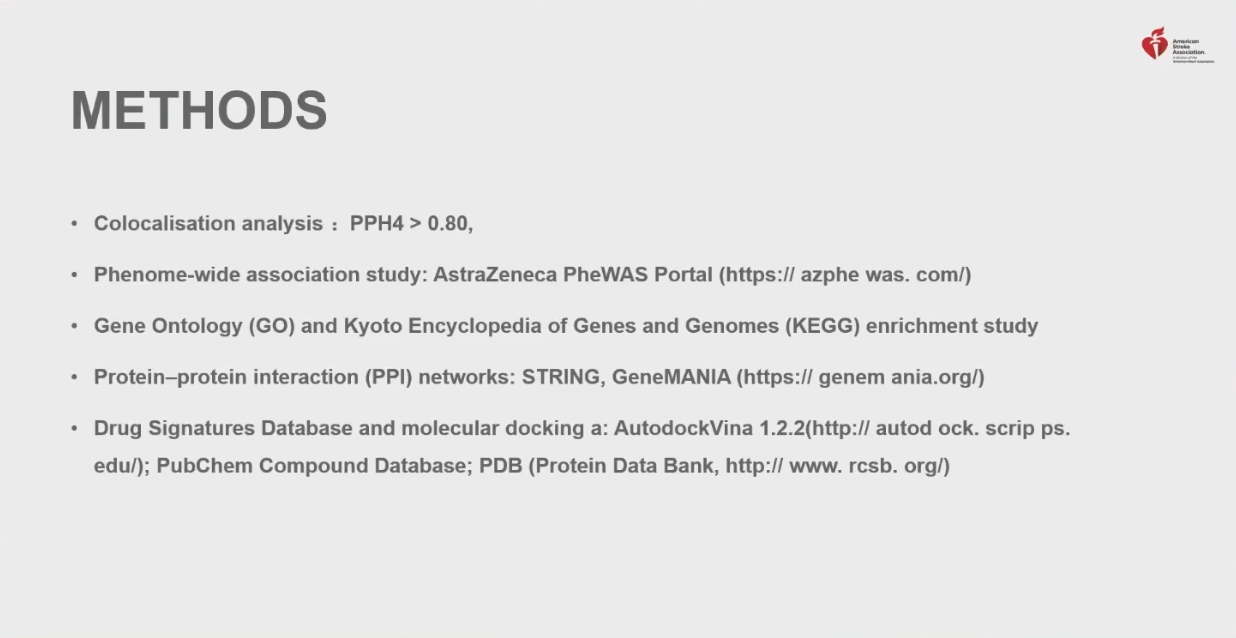The height and width of the screenshot is (638, 1236).
Task: Click the Protein–protein interaction (PPI) networks text
Action: point(304,377)
